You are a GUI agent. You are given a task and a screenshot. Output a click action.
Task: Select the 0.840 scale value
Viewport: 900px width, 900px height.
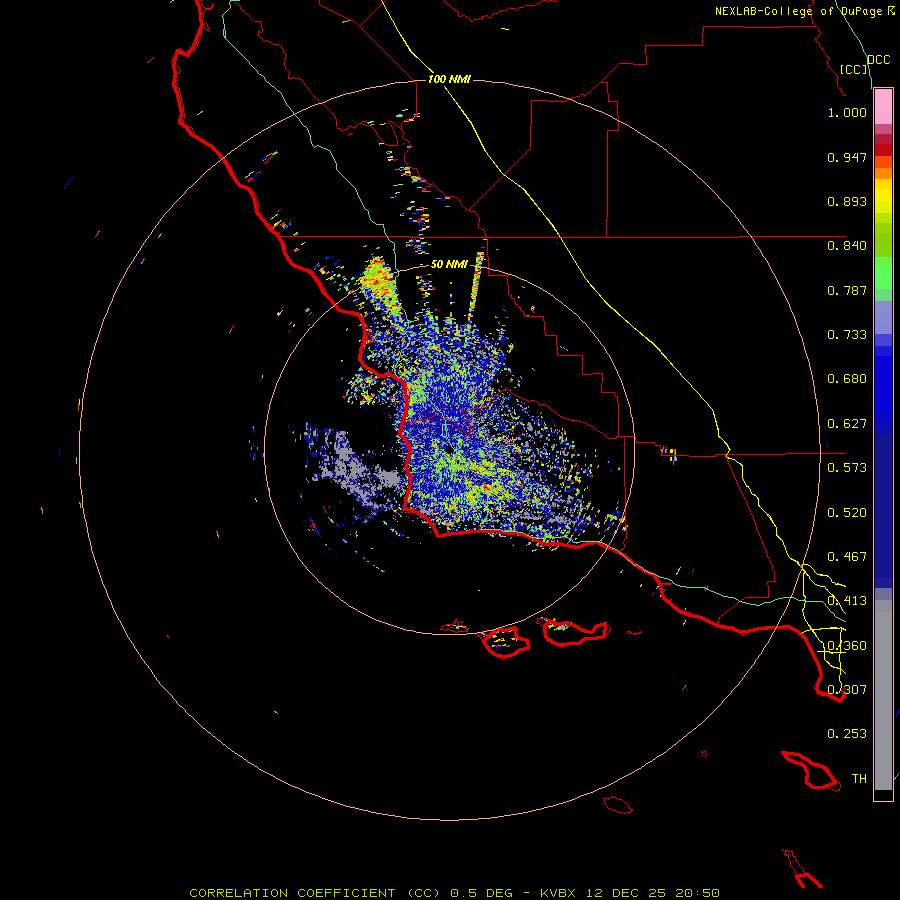847,246
